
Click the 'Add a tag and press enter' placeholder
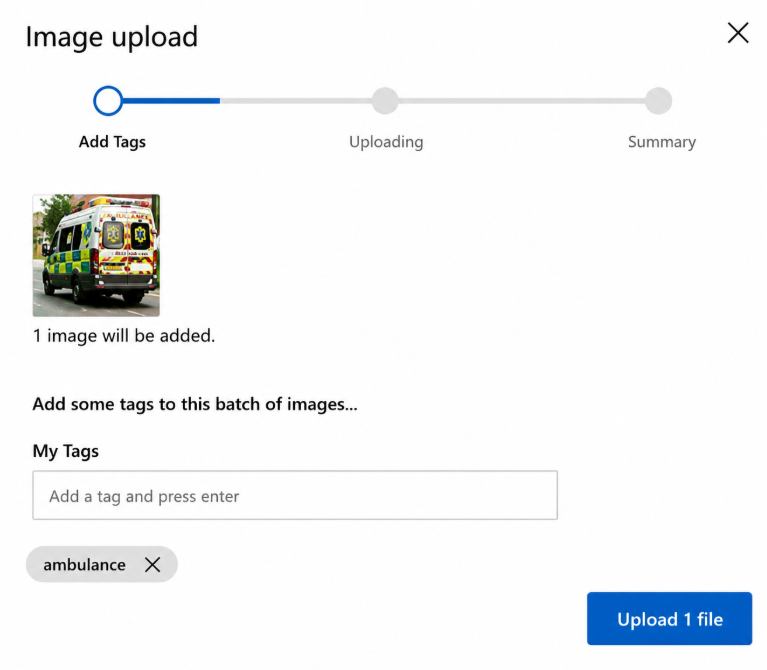coord(144,496)
